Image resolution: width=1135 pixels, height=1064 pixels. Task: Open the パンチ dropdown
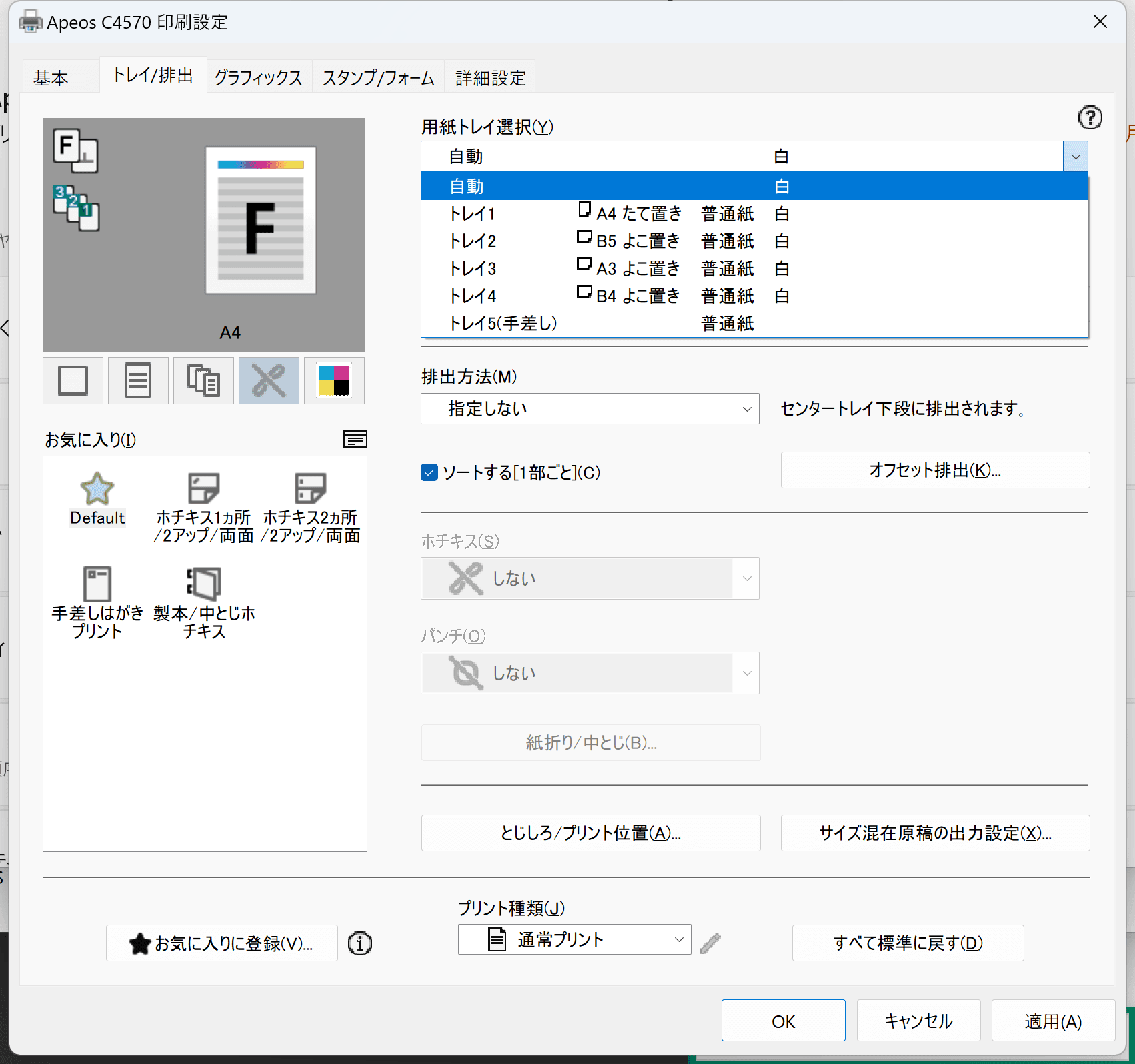pyautogui.click(x=590, y=673)
